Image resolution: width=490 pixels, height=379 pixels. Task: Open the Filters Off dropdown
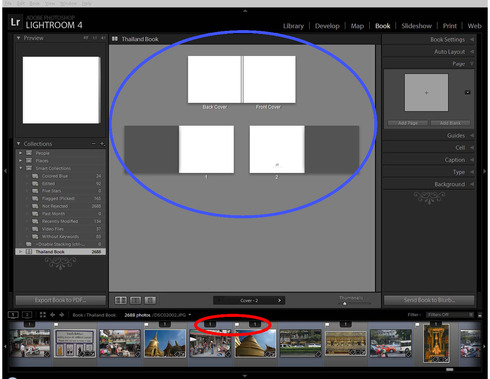point(450,314)
